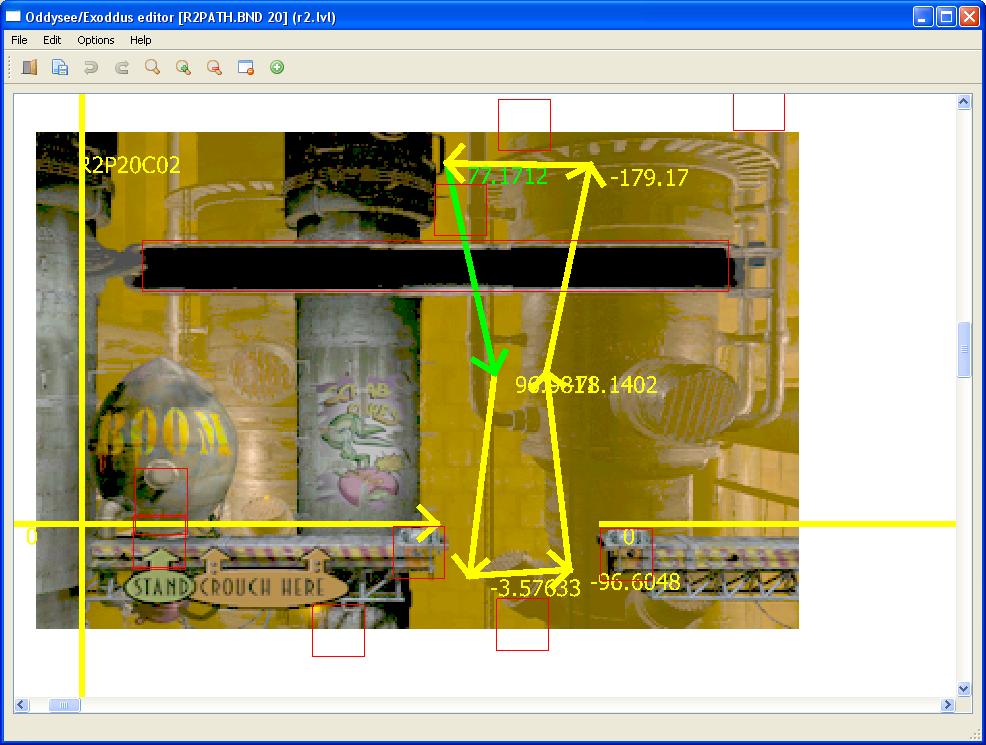
Task: Zoom out with the minus magnifier
Action: coord(214,68)
